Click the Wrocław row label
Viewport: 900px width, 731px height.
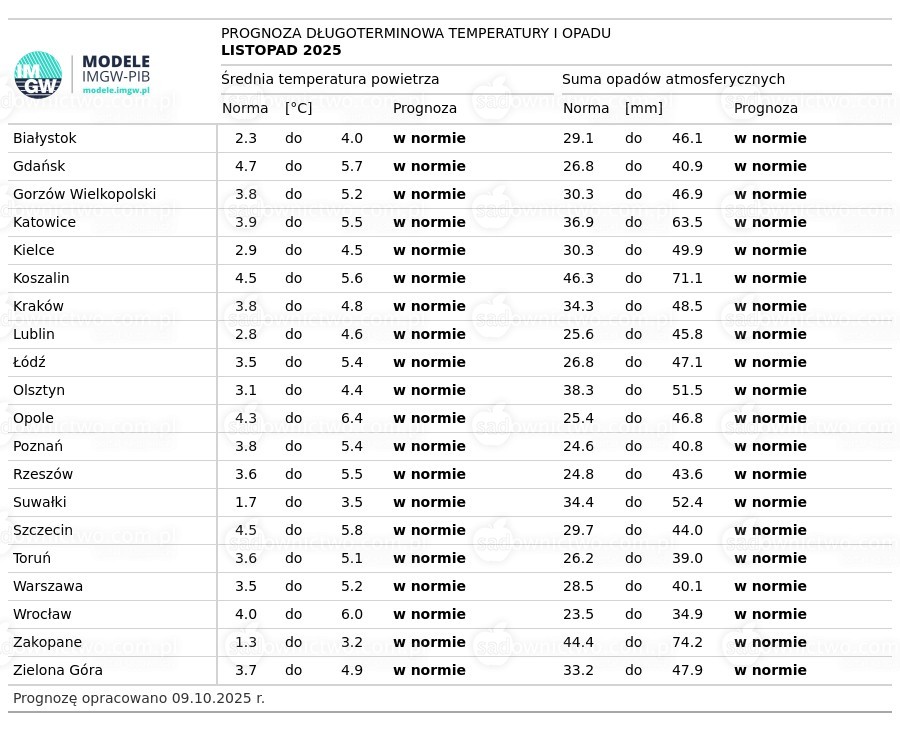[x=42, y=614]
